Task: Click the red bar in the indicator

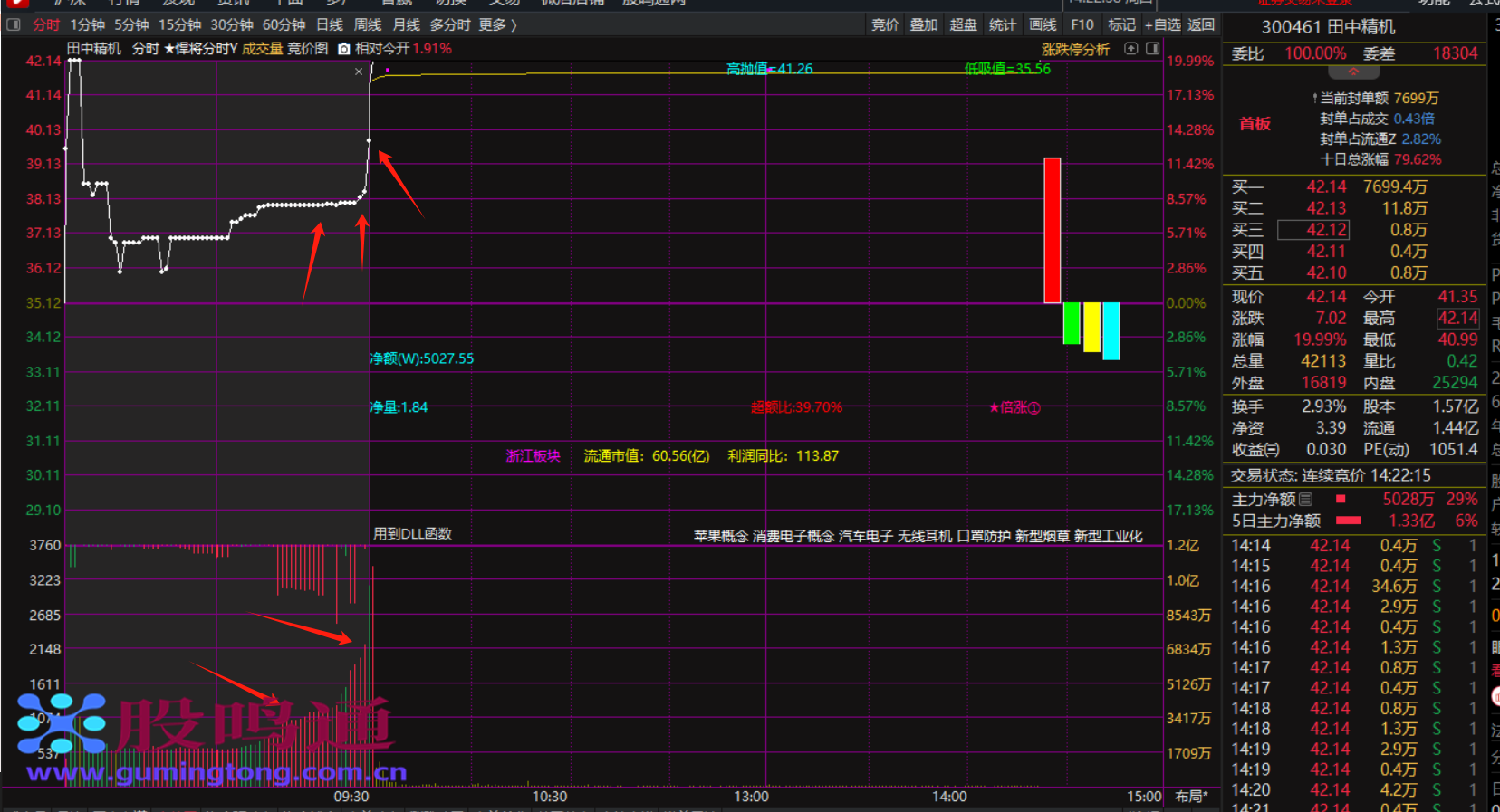Action: coord(1052,230)
